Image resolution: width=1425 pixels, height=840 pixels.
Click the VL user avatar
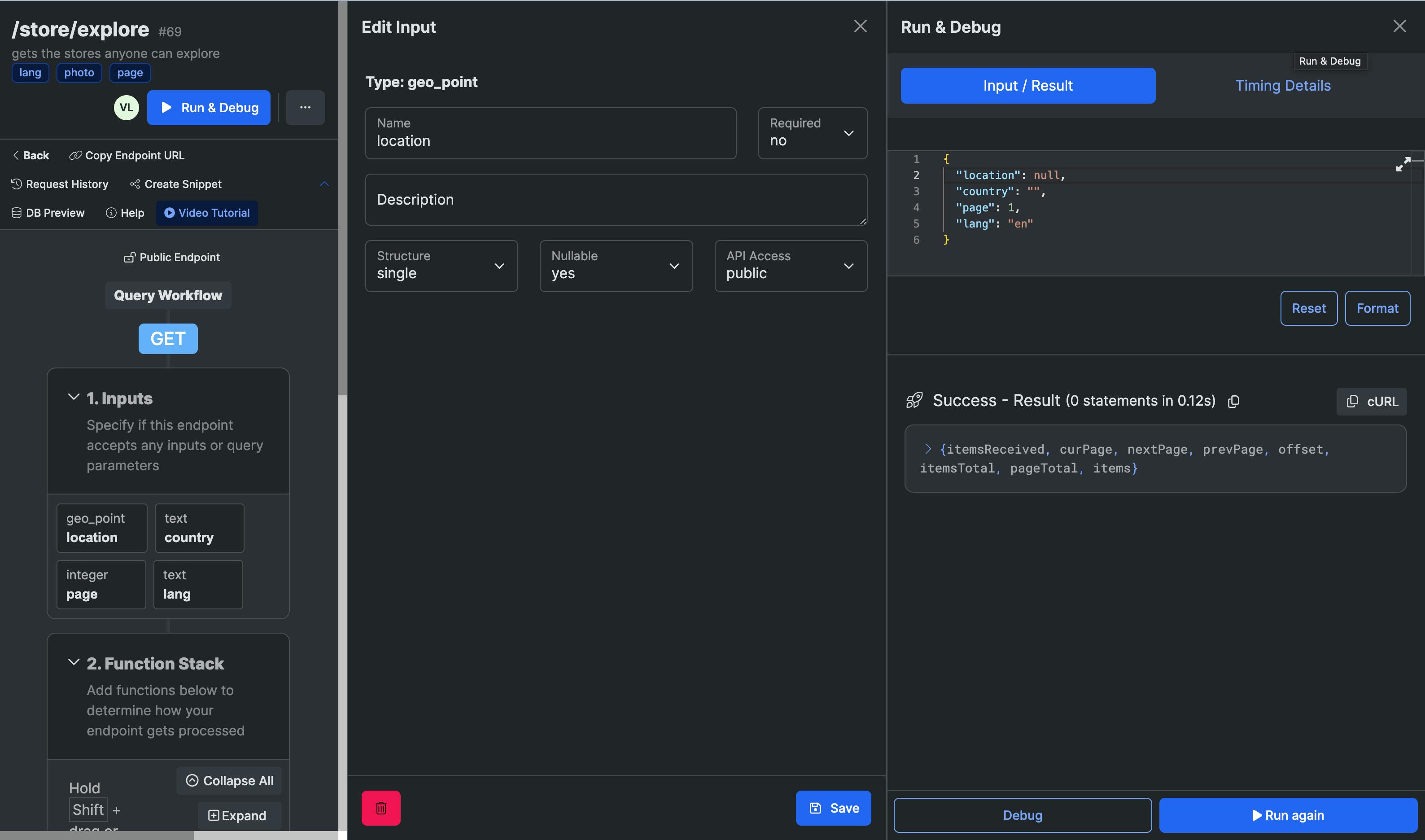pyautogui.click(x=126, y=108)
